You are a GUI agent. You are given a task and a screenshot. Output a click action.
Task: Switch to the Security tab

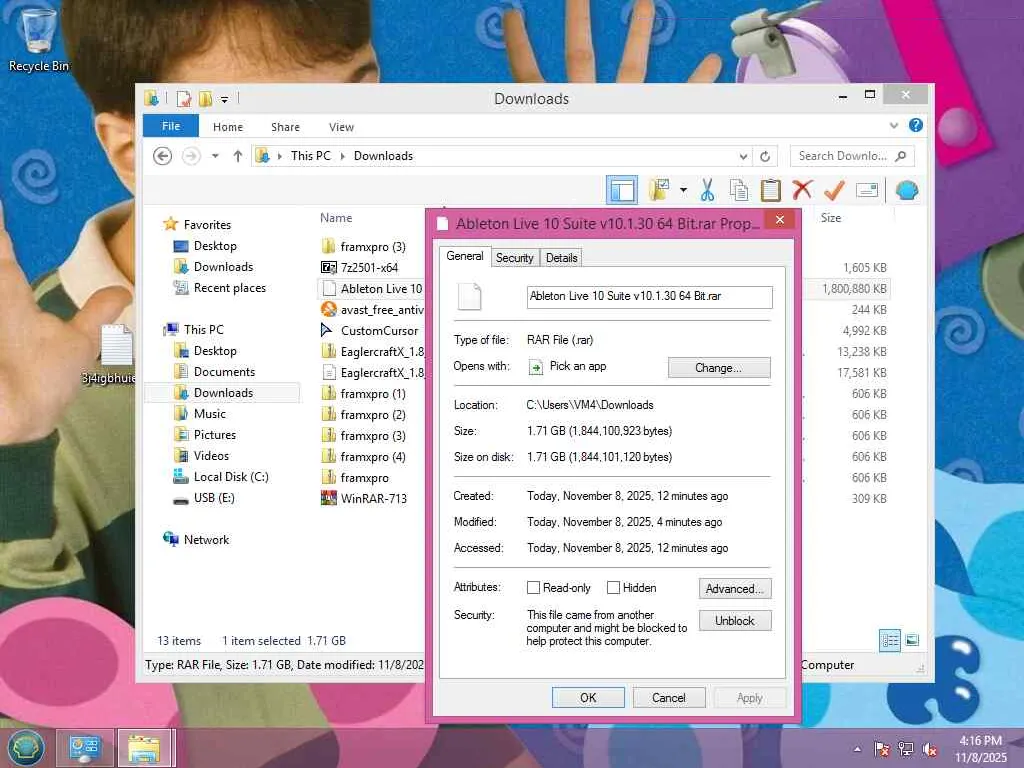click(x=515, y=258)
